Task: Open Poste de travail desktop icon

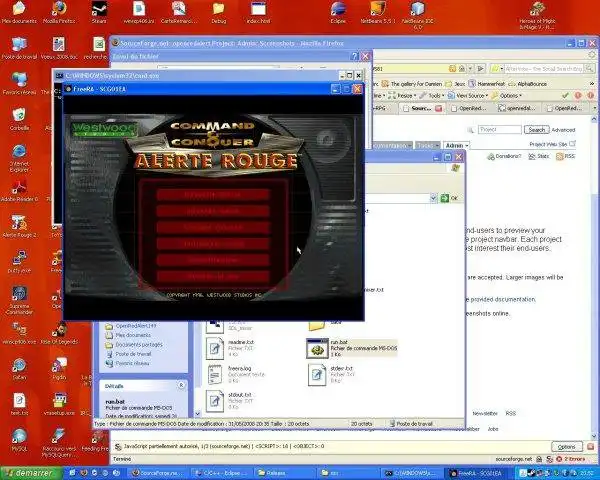Action: tap(19, 49)
